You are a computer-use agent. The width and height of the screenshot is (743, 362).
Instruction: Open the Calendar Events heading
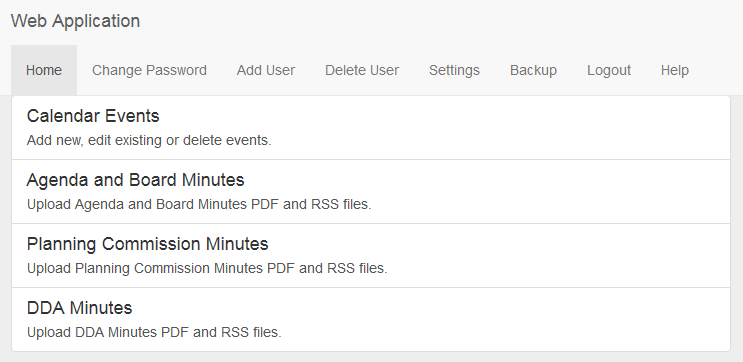[x=93, y=116]
